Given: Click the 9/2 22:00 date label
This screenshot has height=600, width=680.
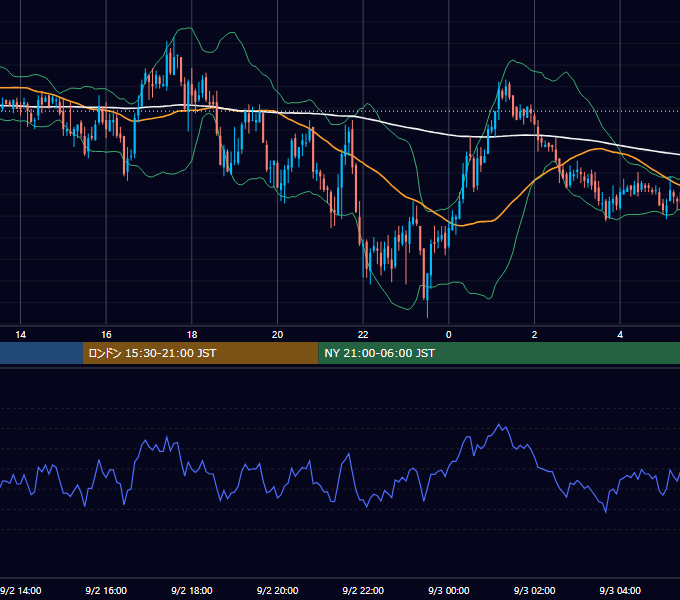Looking at the screenshot, I should [x=363, y=591].
